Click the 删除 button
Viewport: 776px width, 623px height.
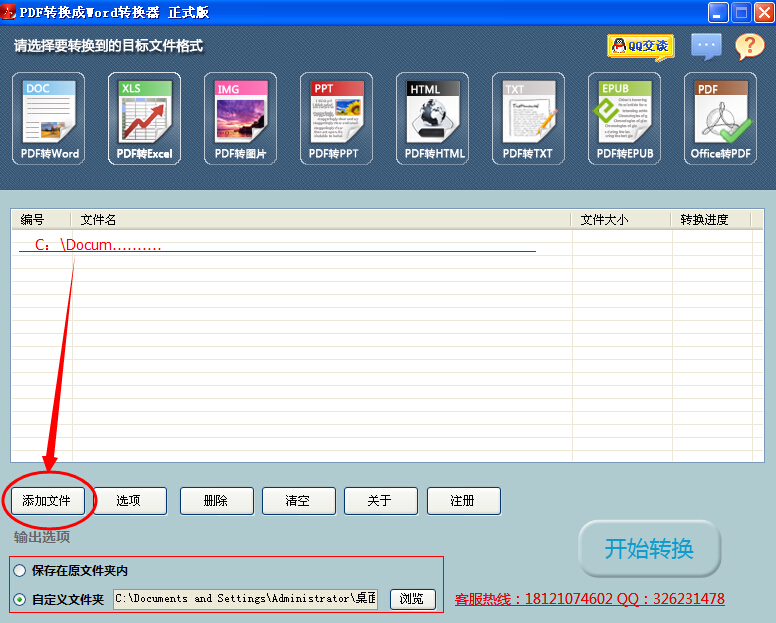point(217,501)
